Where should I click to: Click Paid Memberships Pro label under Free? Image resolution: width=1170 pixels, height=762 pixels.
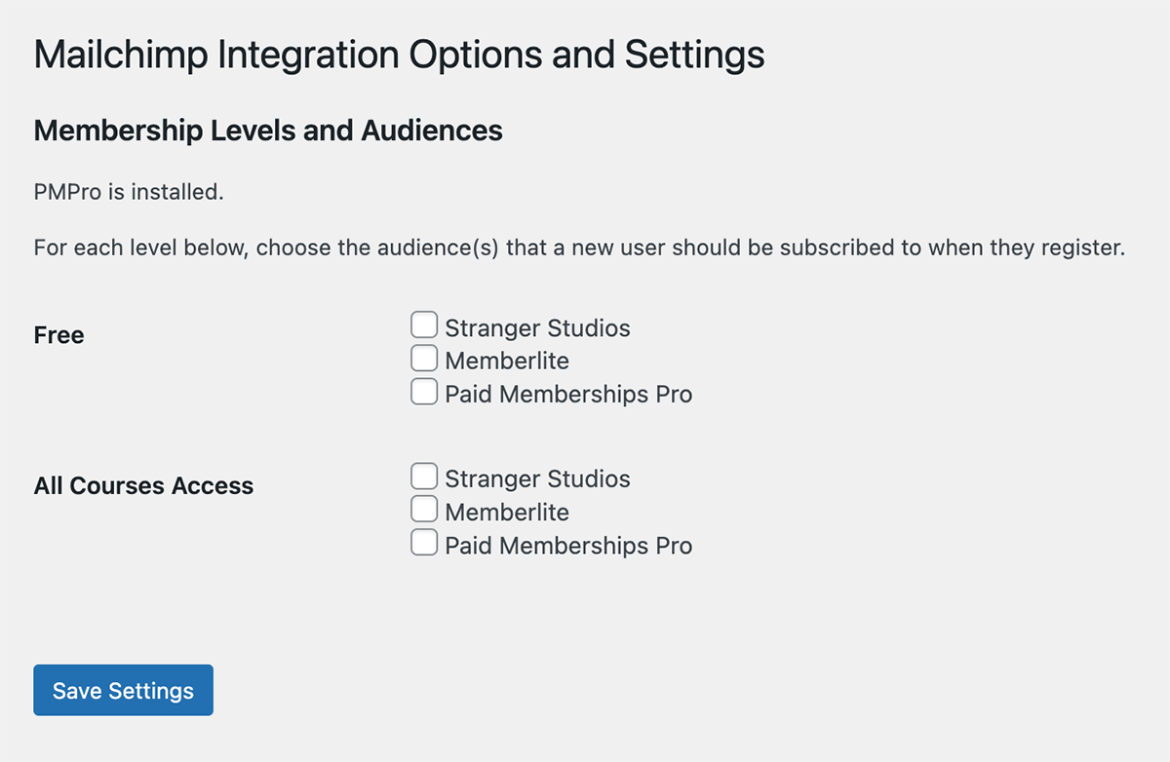[570, 394]
